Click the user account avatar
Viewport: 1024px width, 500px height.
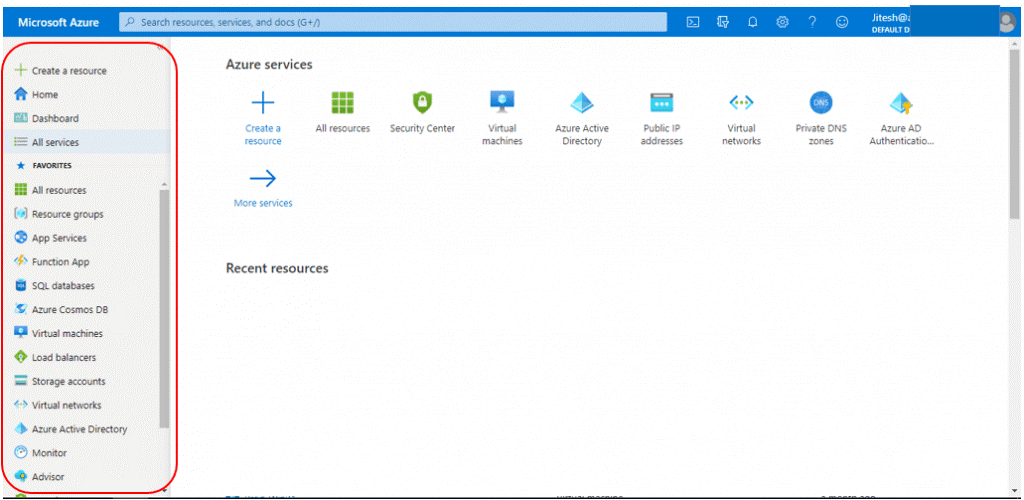pos(1009,22)
